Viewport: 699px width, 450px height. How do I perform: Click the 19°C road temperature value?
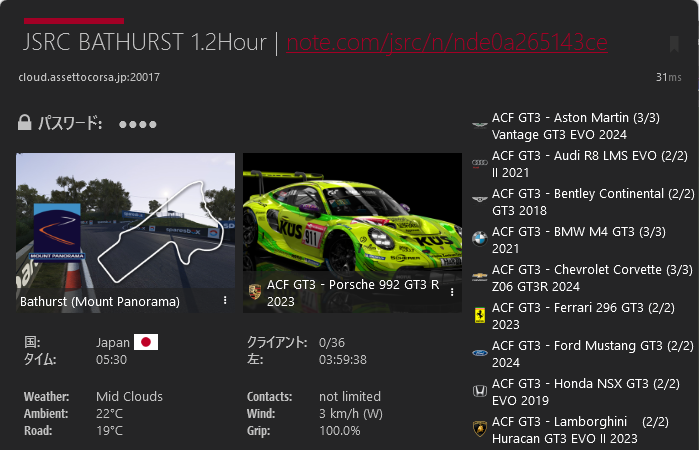point(109,430)
